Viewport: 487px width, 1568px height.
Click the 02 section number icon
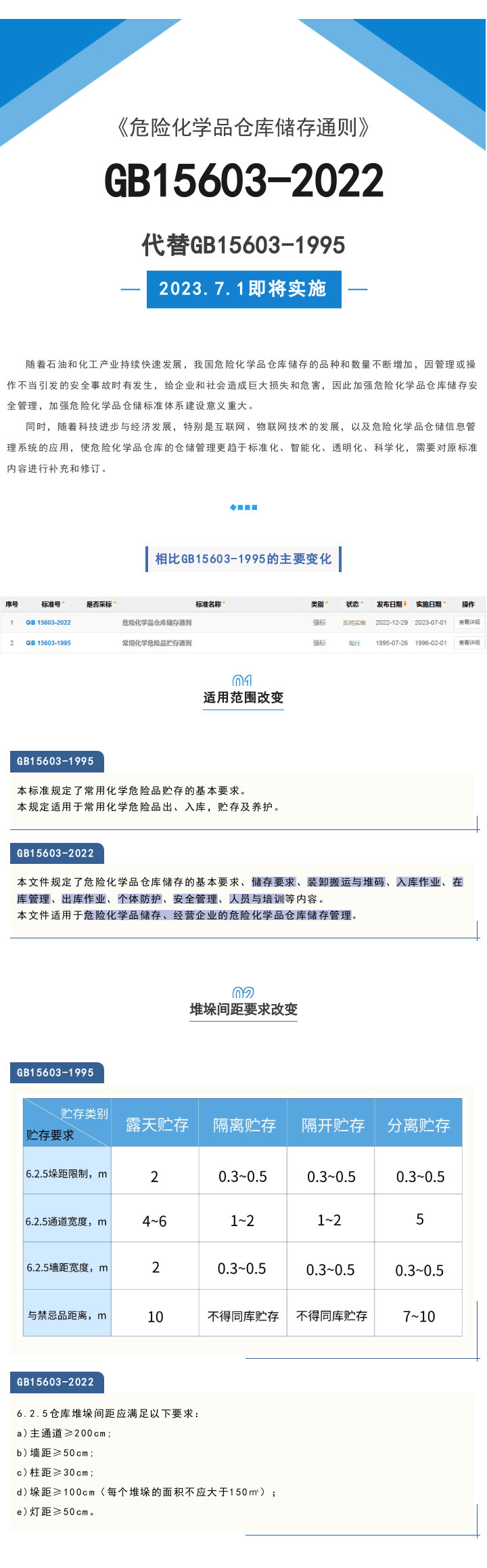pyautogui.click(x=243, y=993)
